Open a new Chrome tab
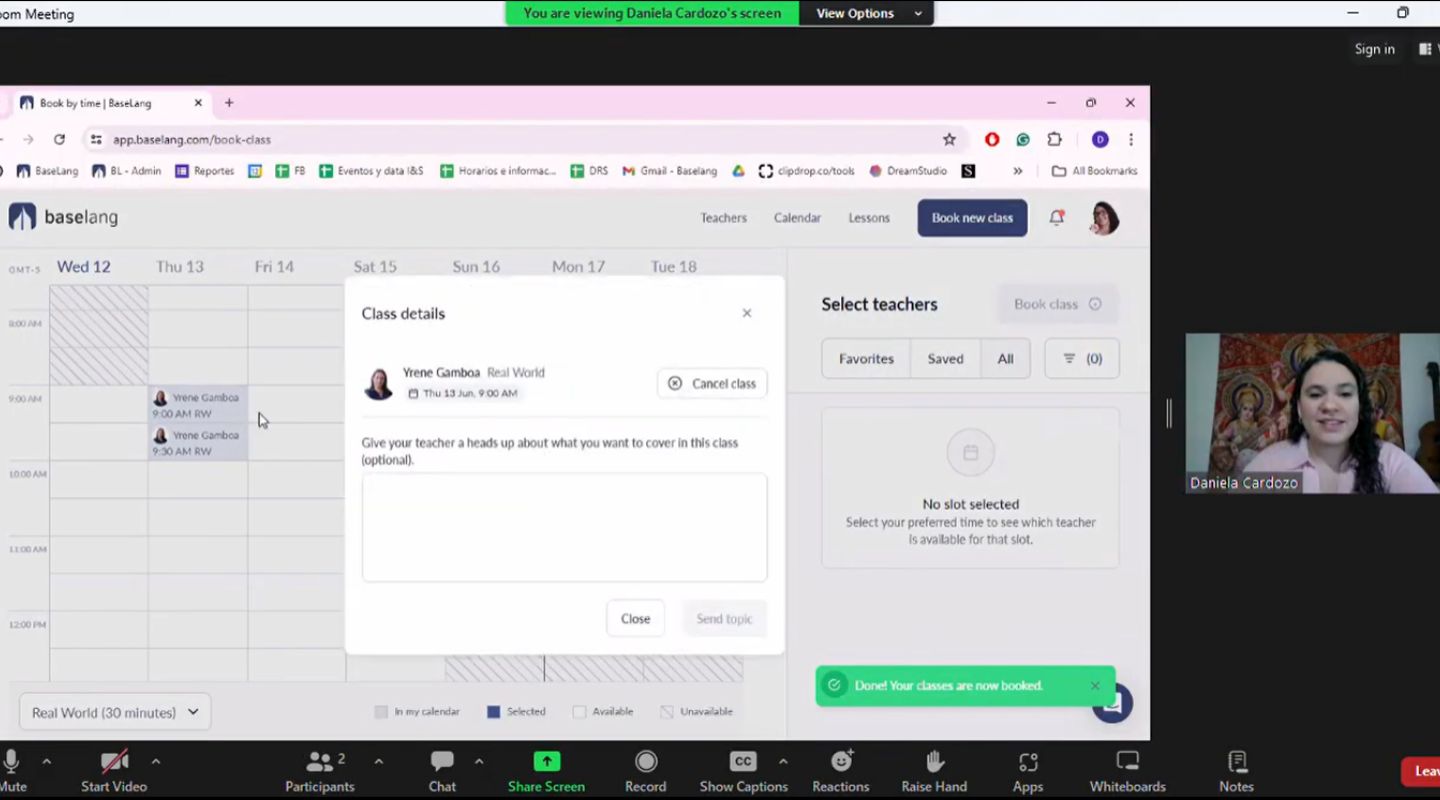 [229, 103]
